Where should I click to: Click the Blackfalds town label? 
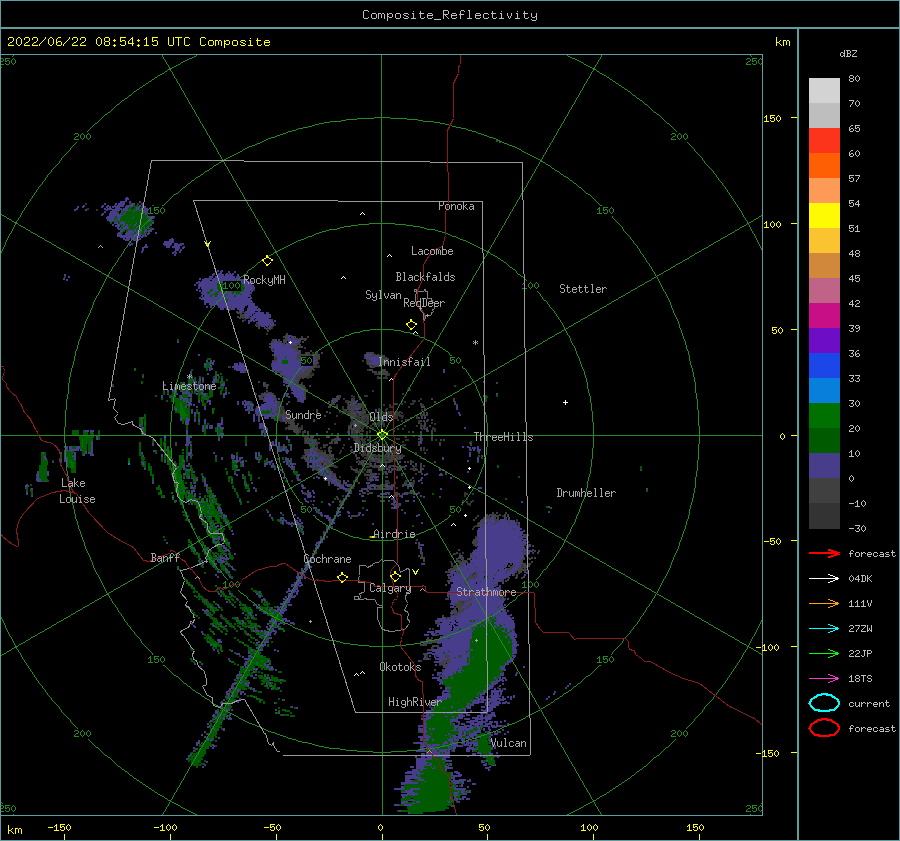coord(425,277)
